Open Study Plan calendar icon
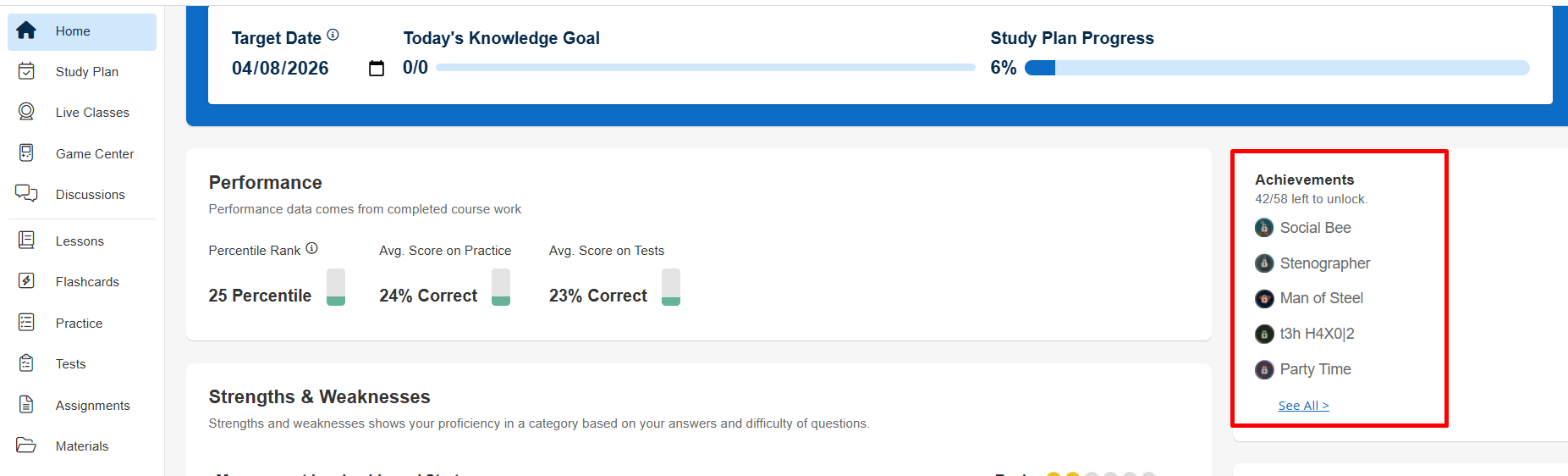 click(x=26, y=71)
